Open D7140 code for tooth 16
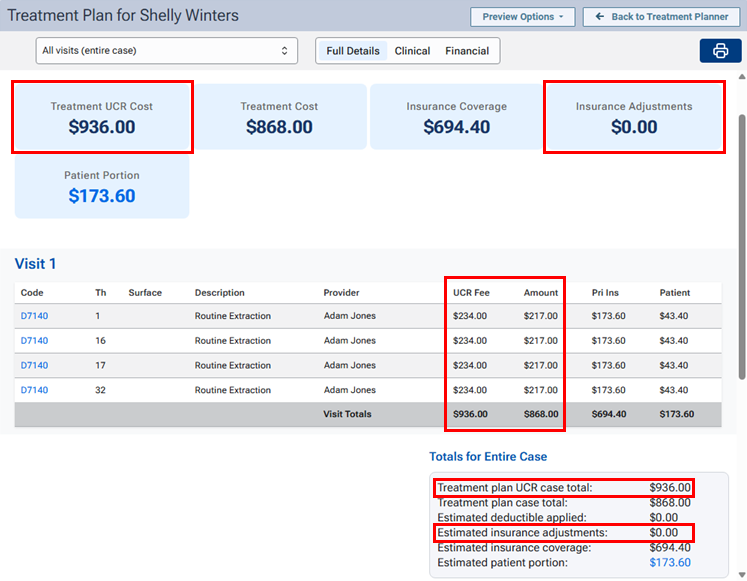The image size is (747, 581). click(x=32, y=341)
